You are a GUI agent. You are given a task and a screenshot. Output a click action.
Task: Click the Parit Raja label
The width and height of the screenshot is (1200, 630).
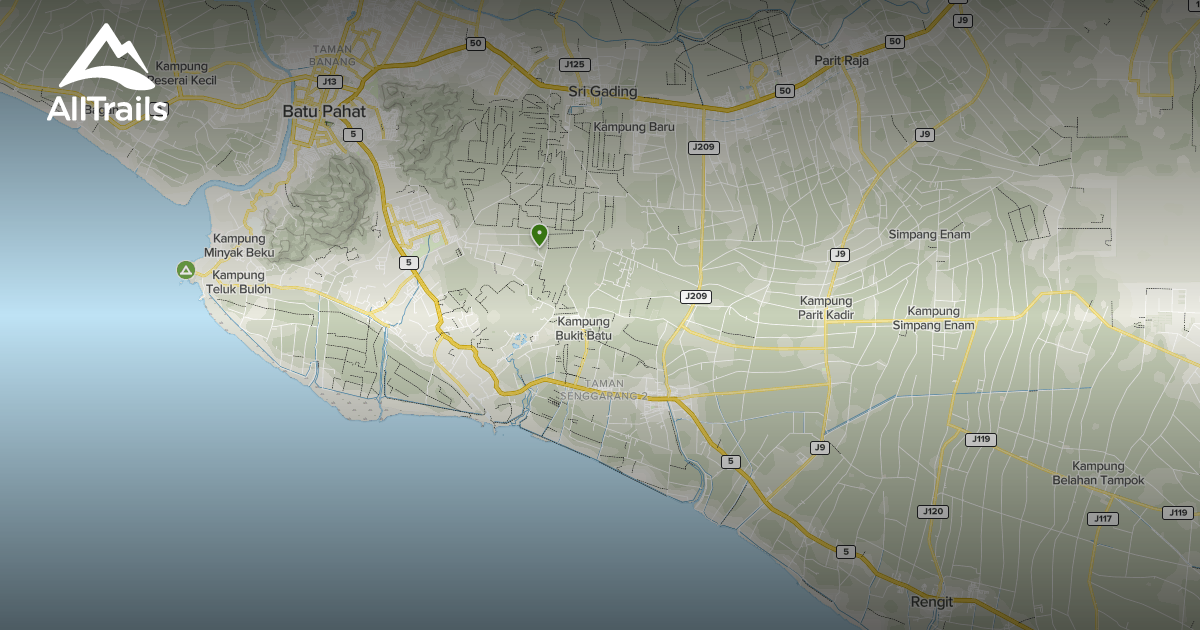click(842, 61)
